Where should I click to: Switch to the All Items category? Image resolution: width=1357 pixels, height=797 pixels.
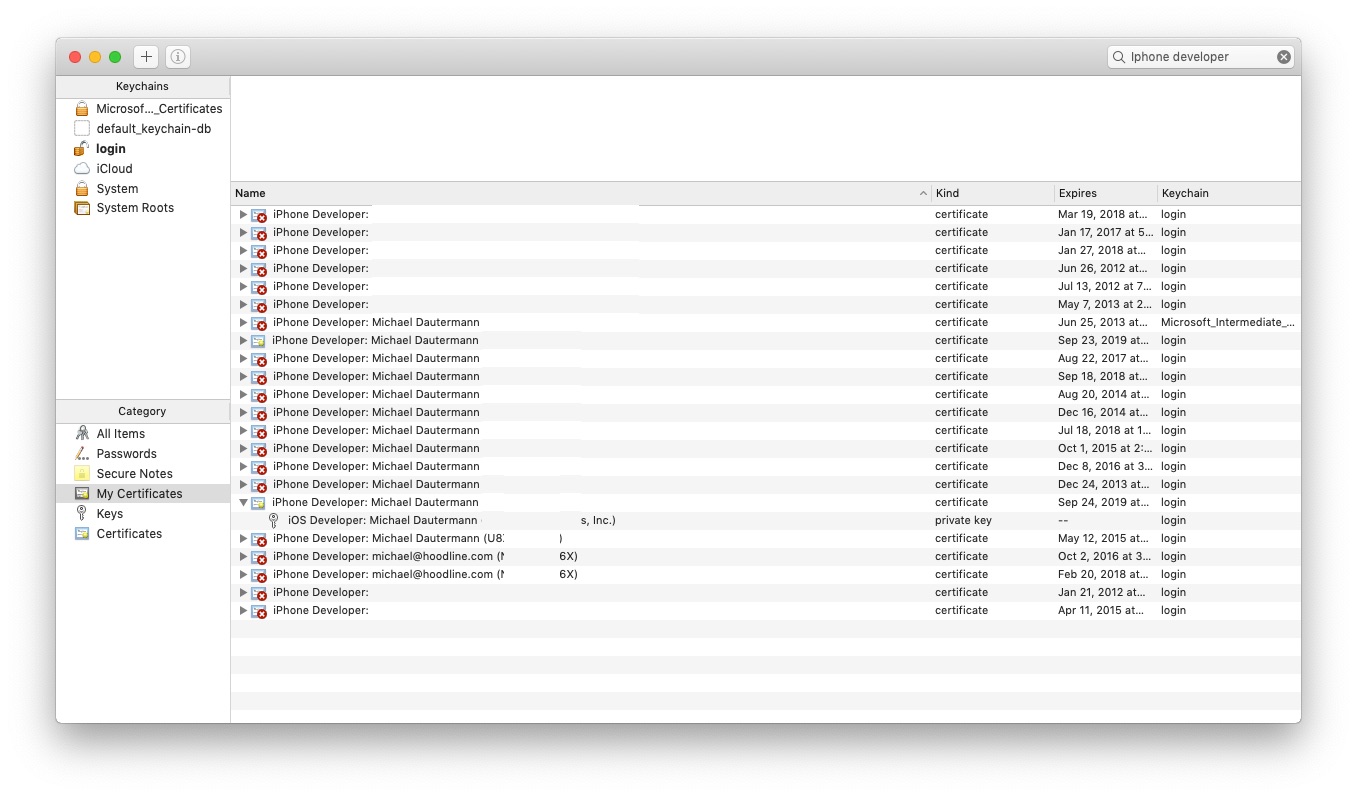point(120,433)
